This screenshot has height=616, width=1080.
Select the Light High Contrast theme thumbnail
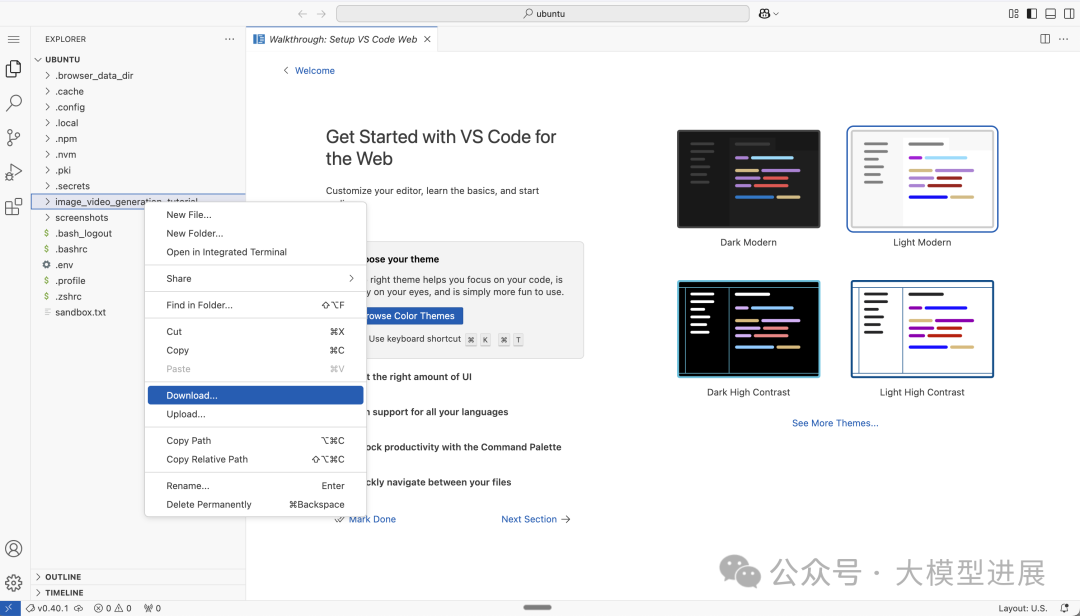point(922,329)
